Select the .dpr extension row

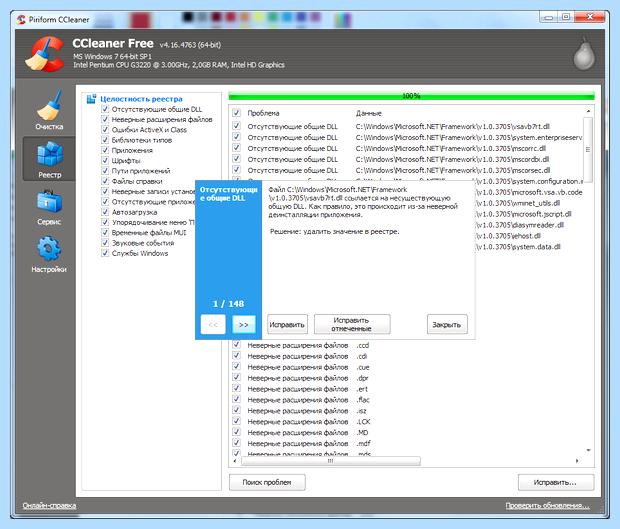click(407, 378)
